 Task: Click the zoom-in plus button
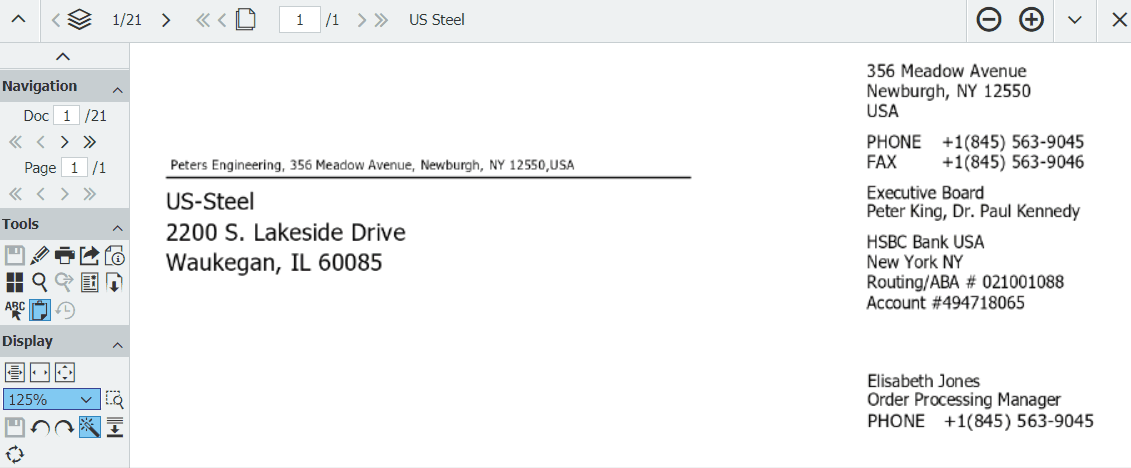1031,20
